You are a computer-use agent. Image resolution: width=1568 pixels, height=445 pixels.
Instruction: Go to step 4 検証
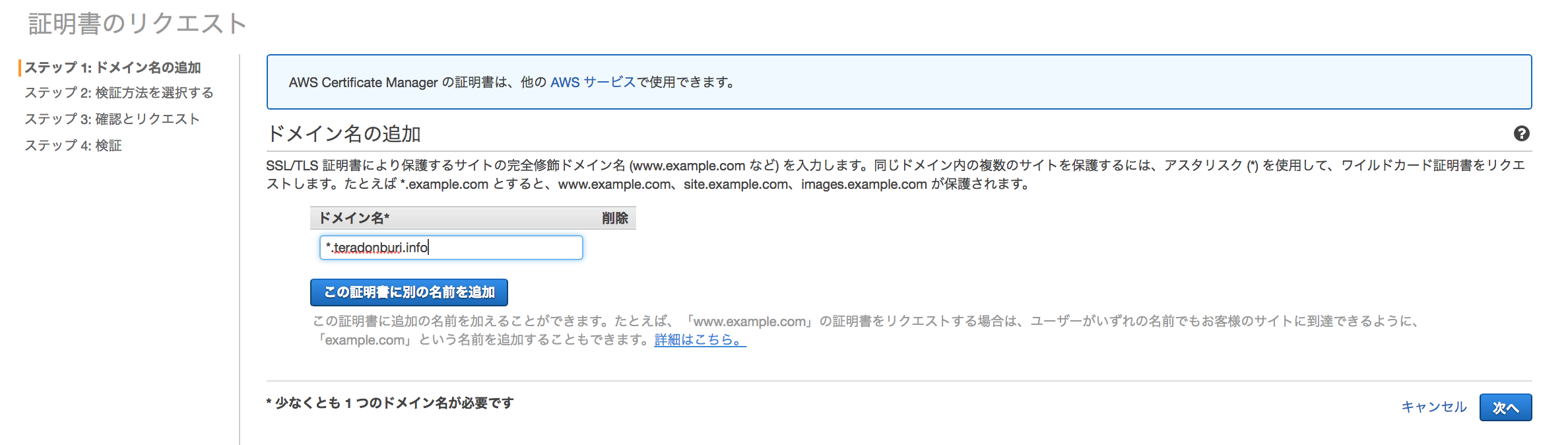pyautogui.click(x=73, y=145)
